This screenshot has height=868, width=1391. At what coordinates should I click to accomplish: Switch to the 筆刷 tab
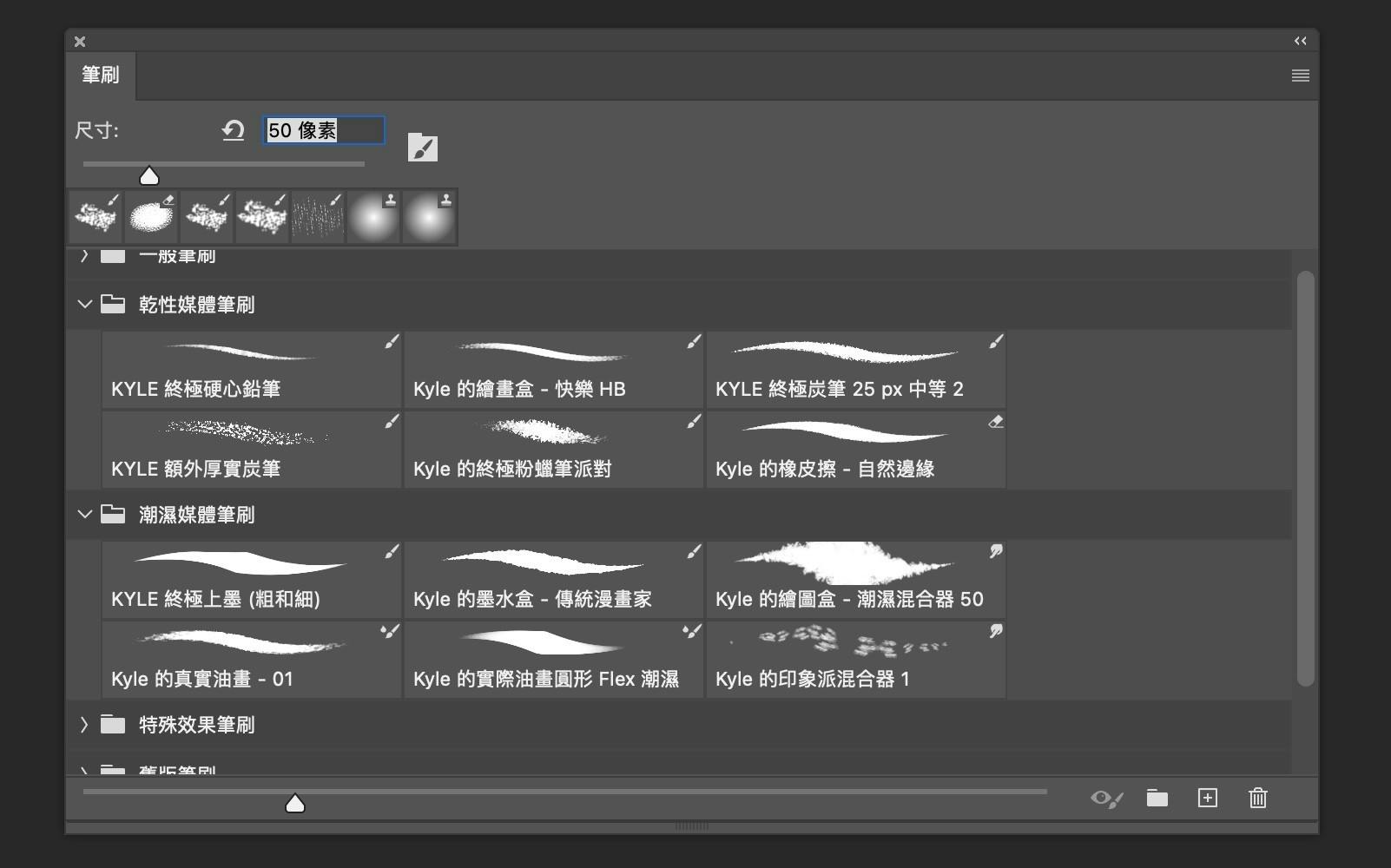[101, 76]
